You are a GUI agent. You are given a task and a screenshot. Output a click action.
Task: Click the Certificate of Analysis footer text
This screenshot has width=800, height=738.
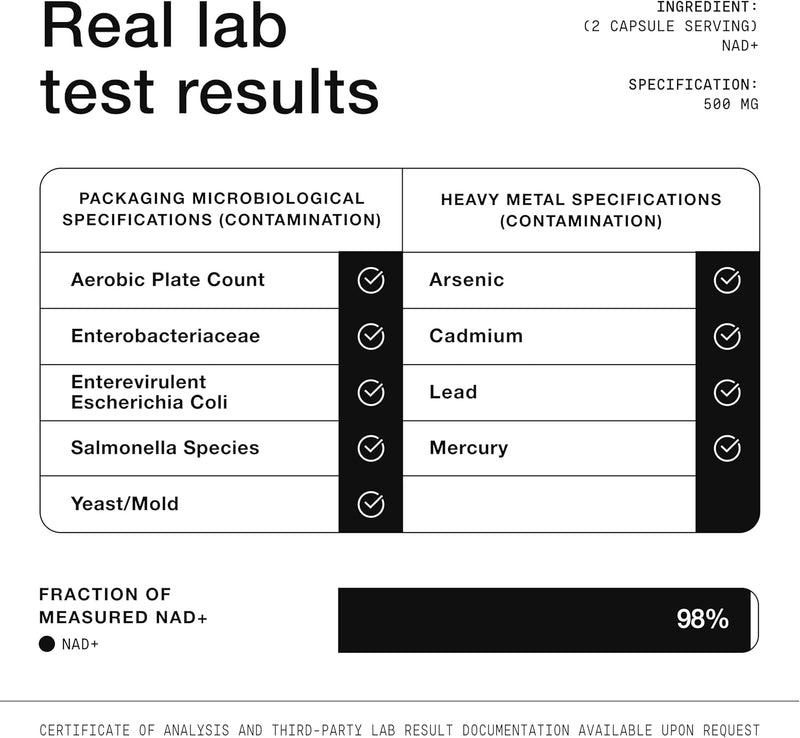point(399,730)
